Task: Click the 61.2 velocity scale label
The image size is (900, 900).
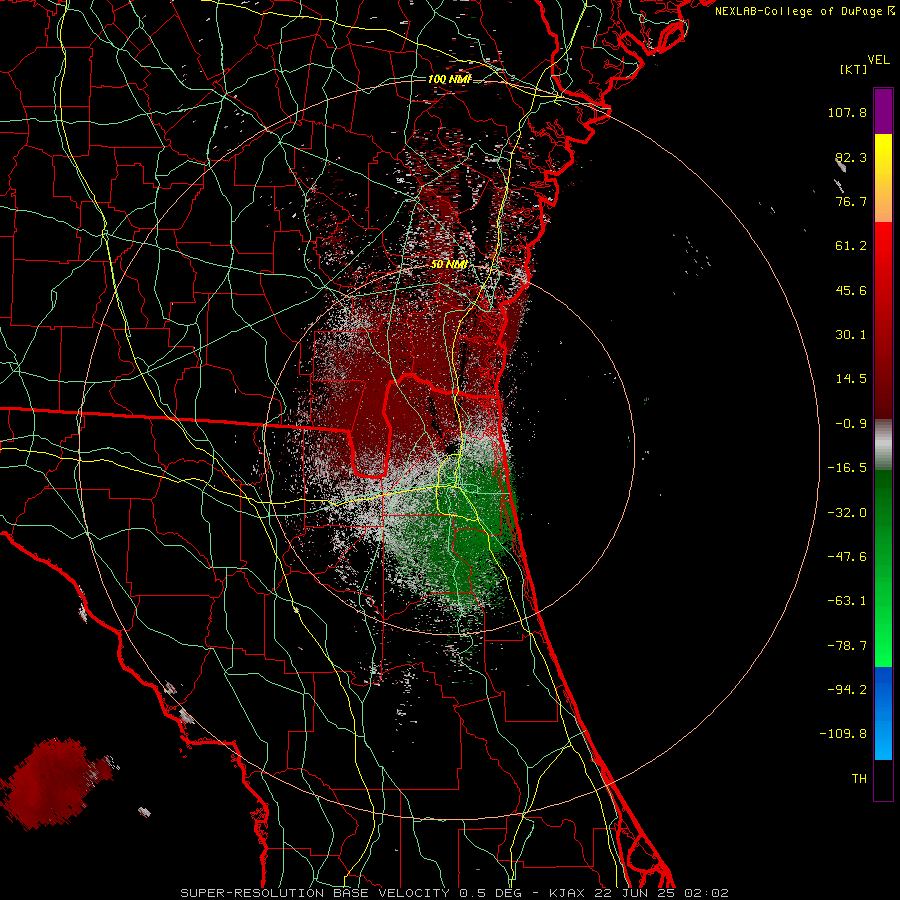Action: (851, 246)
